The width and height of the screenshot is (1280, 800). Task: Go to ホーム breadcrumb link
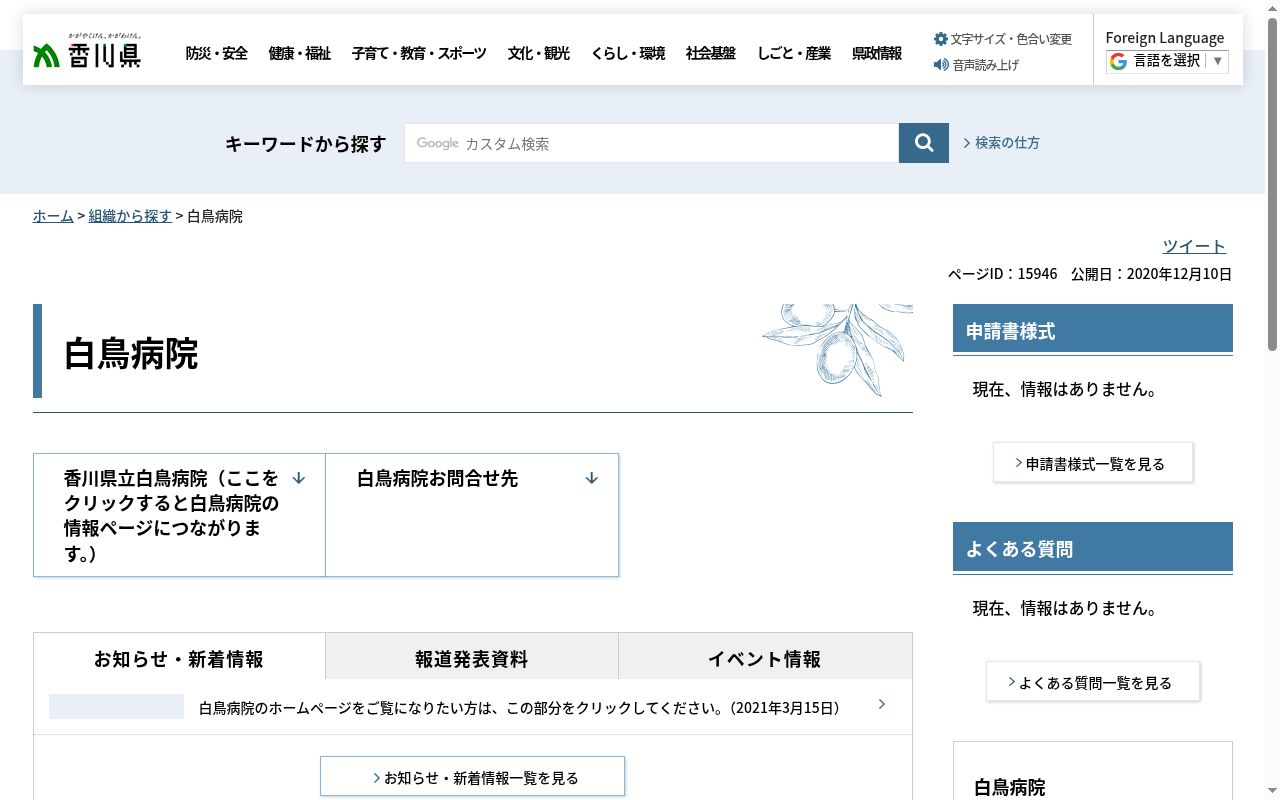click(x=53, y=216)
